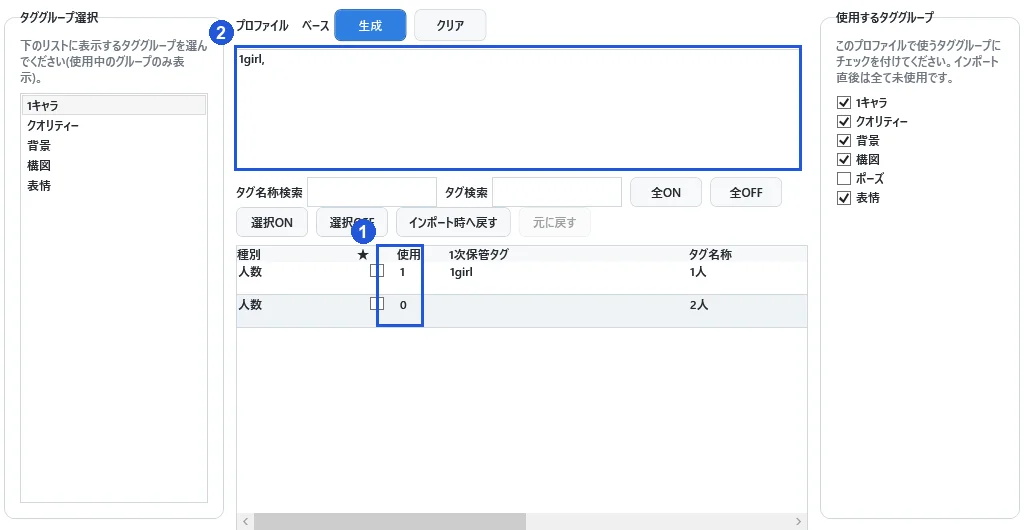Click the 1girl cell in tag table

tap(461, 272)
